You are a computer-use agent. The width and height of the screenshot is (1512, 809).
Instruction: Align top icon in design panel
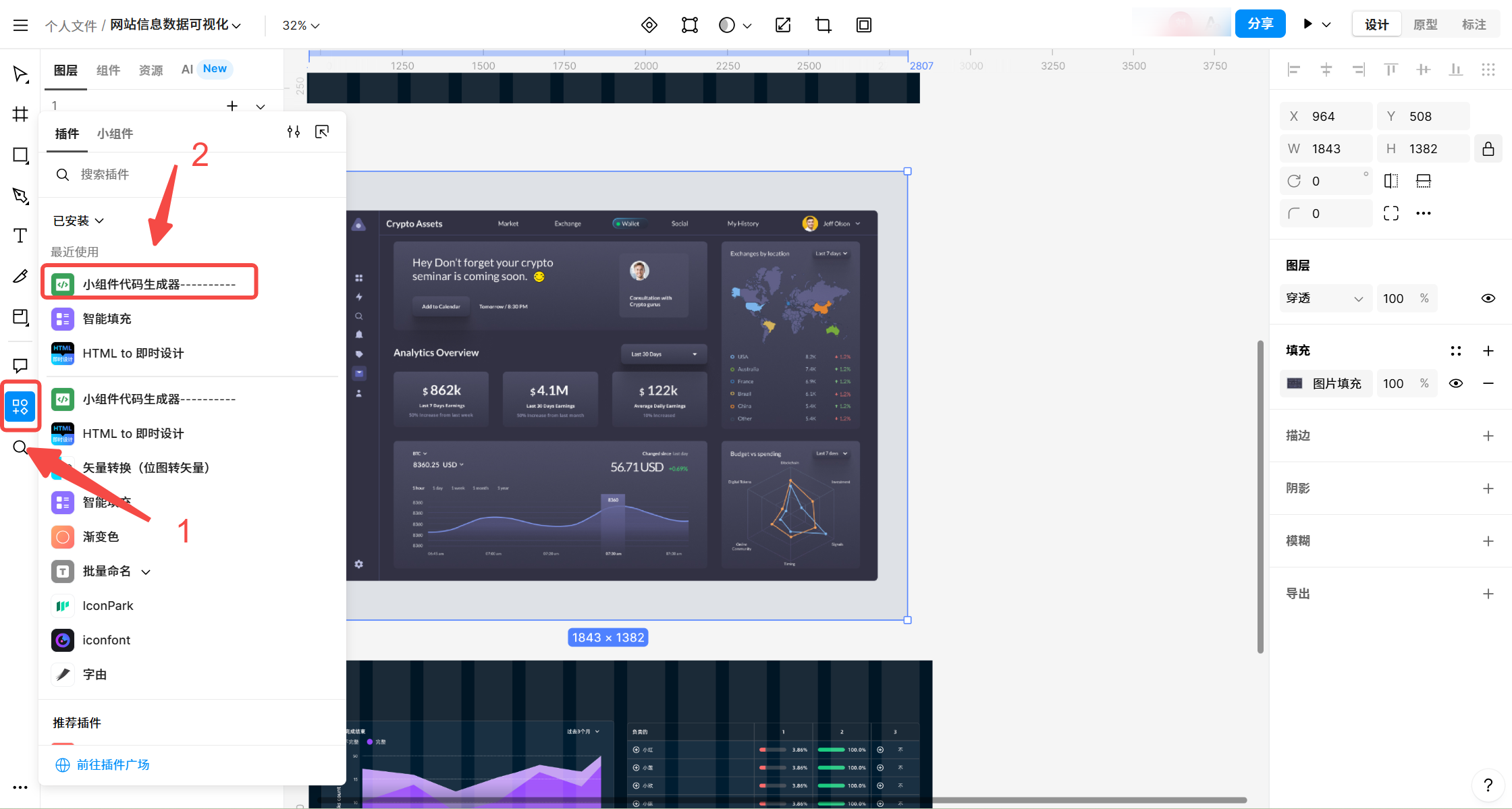(1391, 69)
